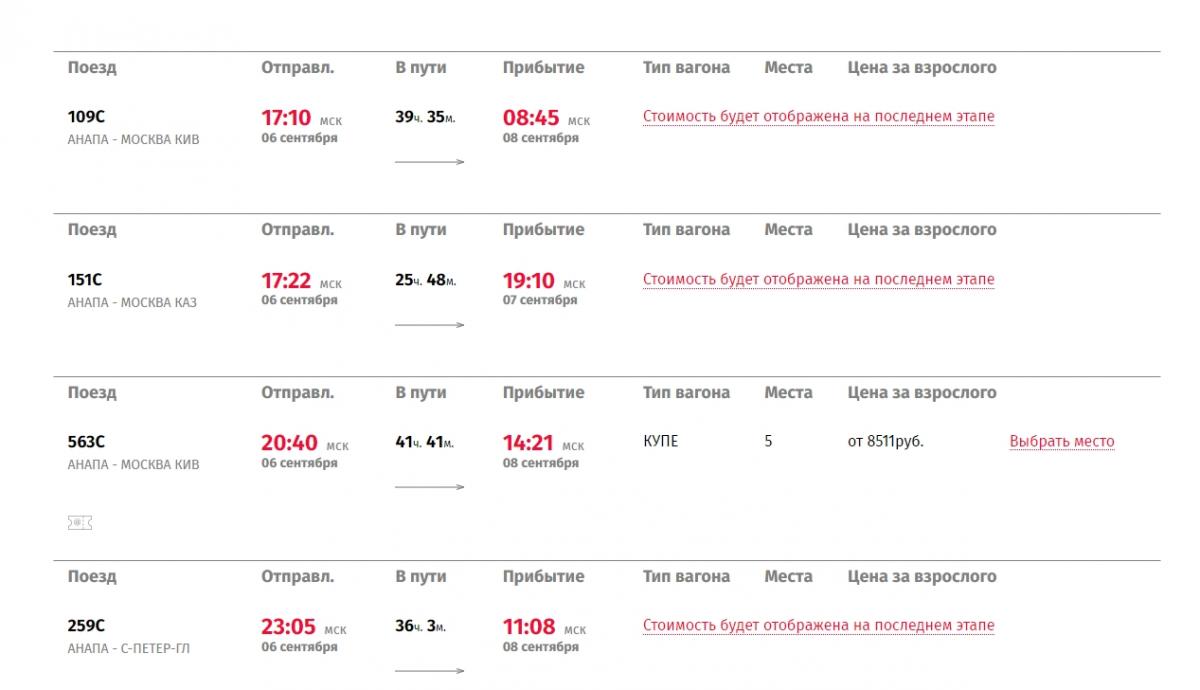
Task: Click the route arrow for train 151С
Action: [x=430, y=324]
